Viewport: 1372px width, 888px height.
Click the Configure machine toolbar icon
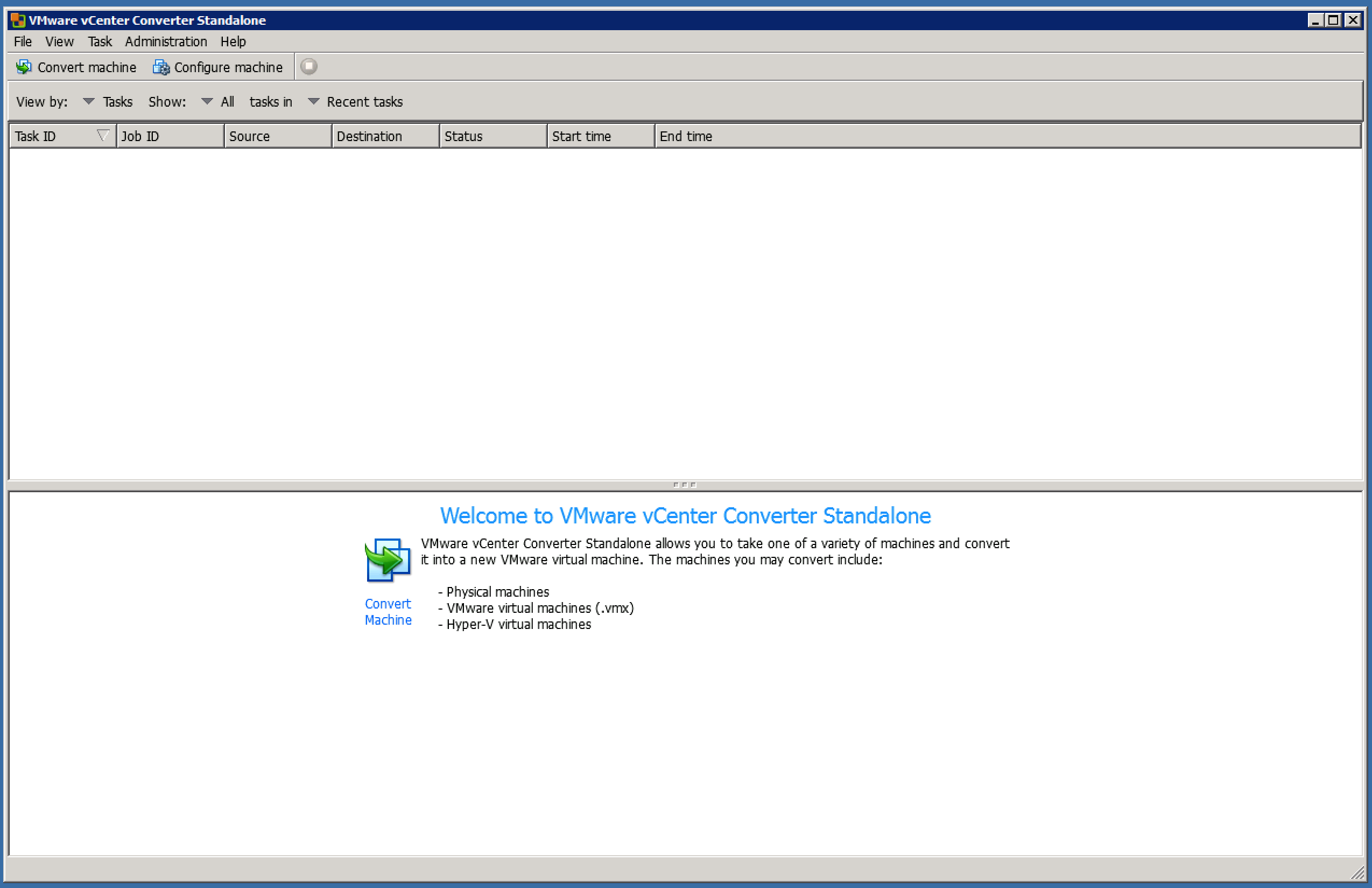coord(161,67)
